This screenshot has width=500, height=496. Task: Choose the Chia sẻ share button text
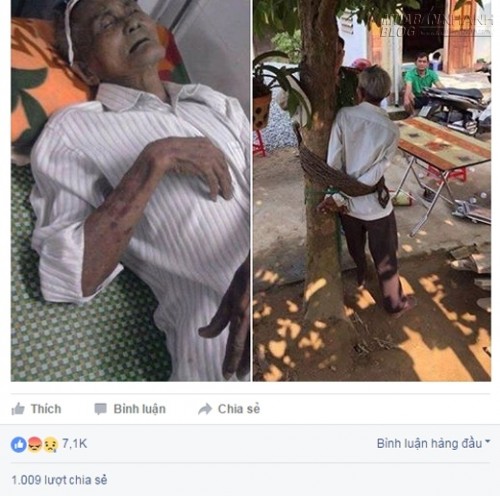click(239, 409)
